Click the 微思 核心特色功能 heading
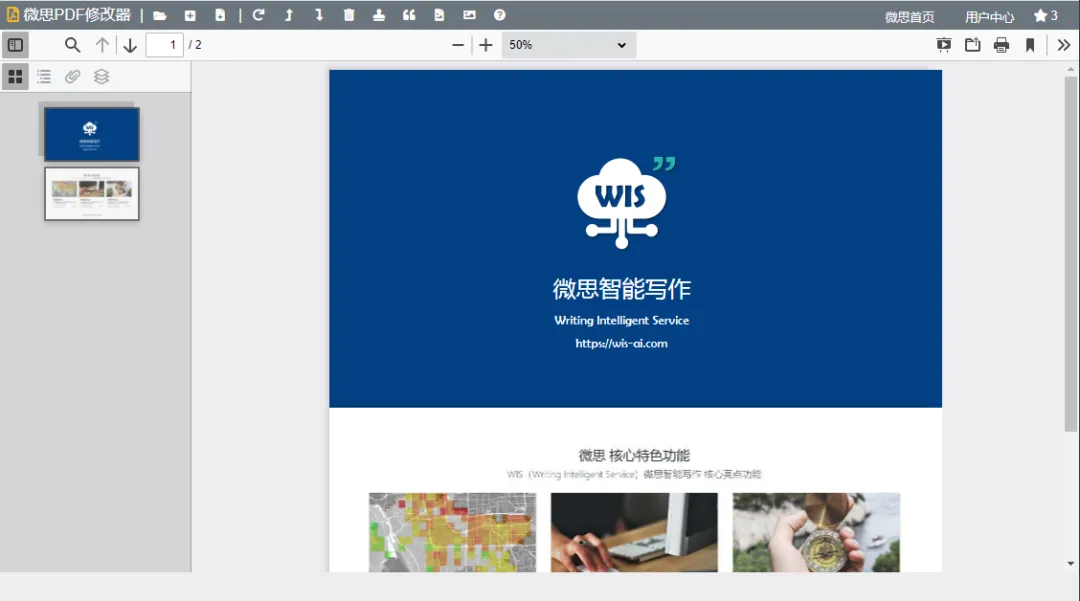This screenshot has width=1080, height=601. (634, 455)
